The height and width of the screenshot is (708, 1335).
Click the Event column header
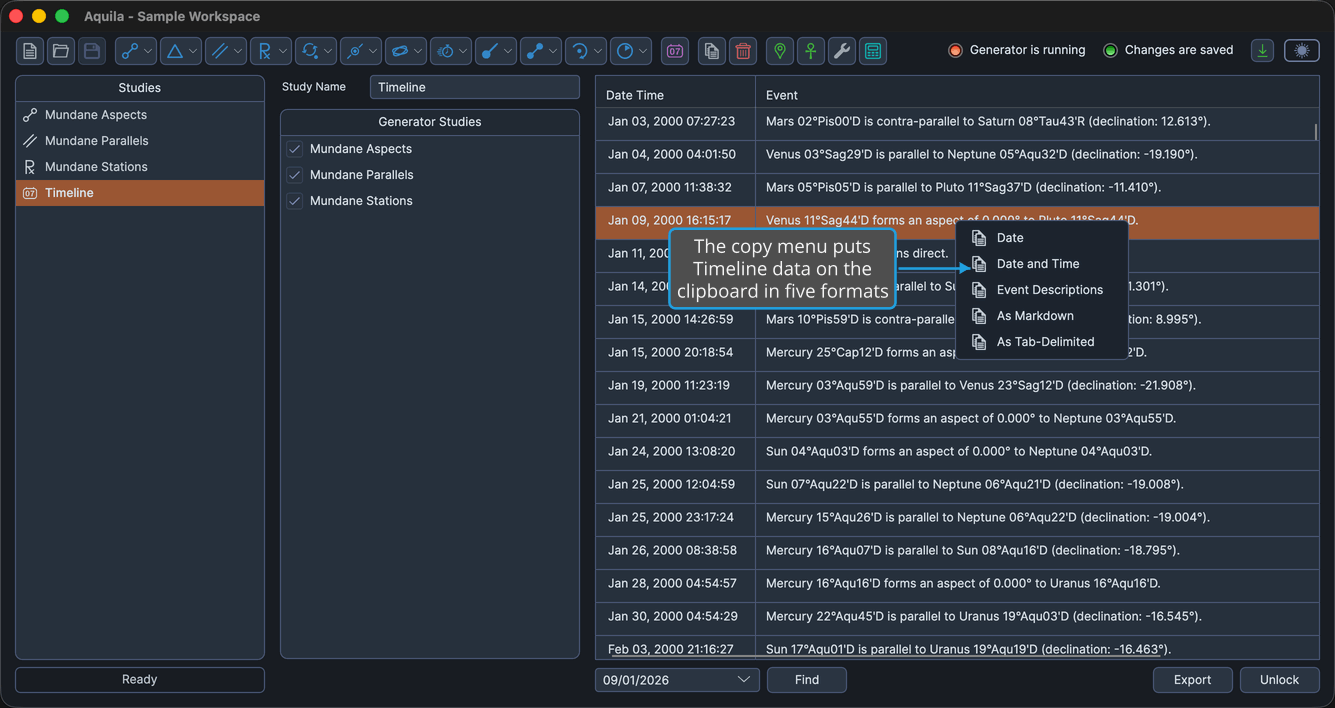point(1037,95)
